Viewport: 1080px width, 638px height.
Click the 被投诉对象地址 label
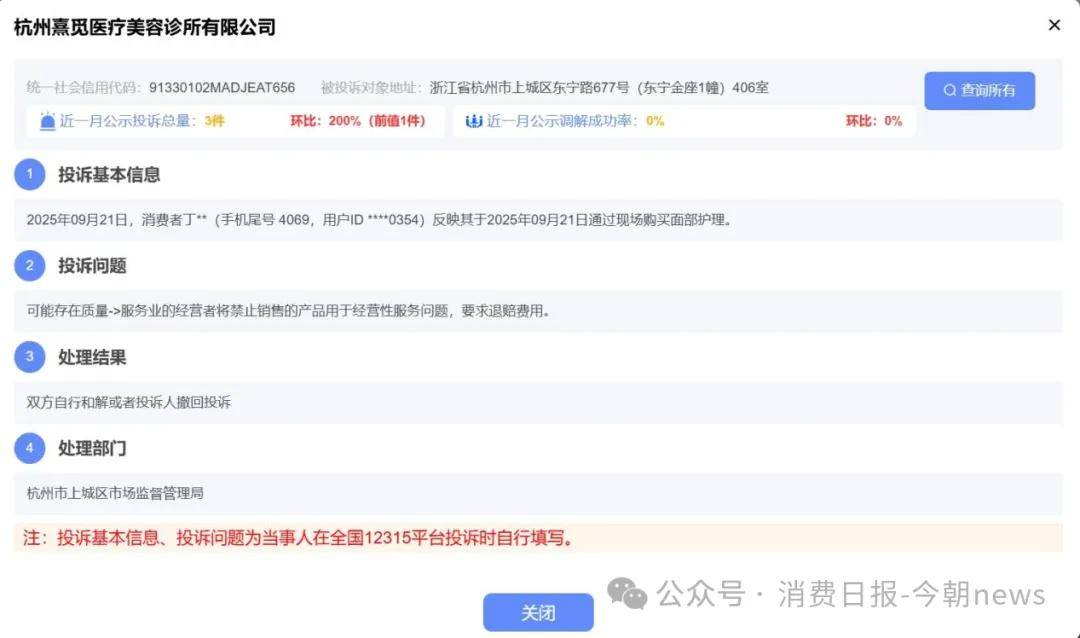point(371,88)
